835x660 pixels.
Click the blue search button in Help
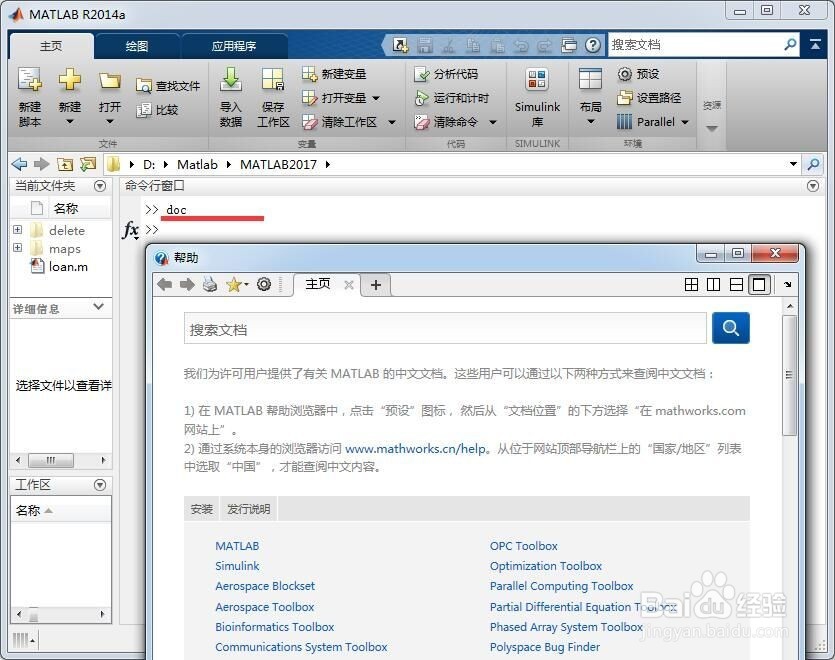tap(731, 328)
